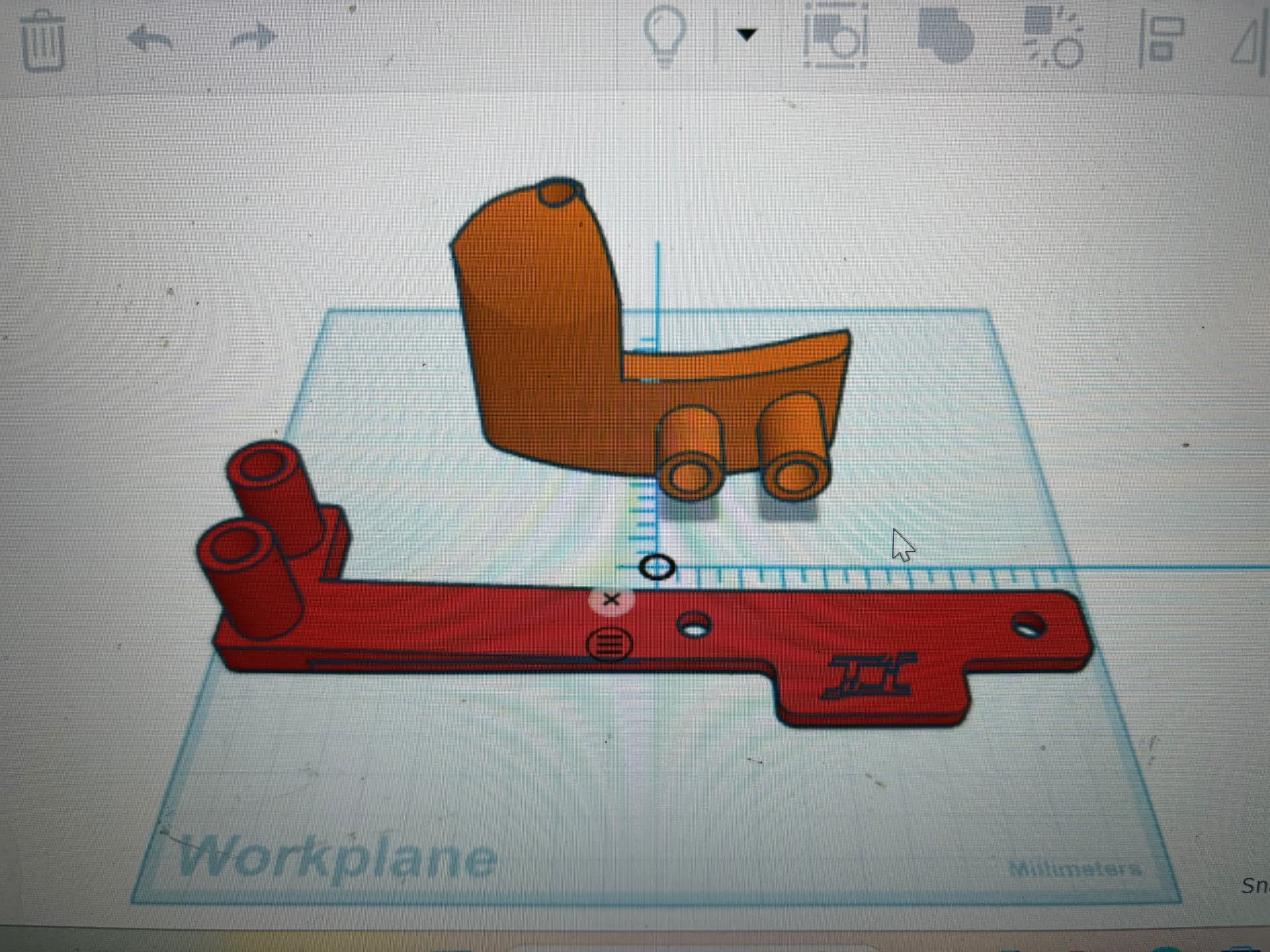Open the black dropdown arrow beside lightbulb

(746, 34)
